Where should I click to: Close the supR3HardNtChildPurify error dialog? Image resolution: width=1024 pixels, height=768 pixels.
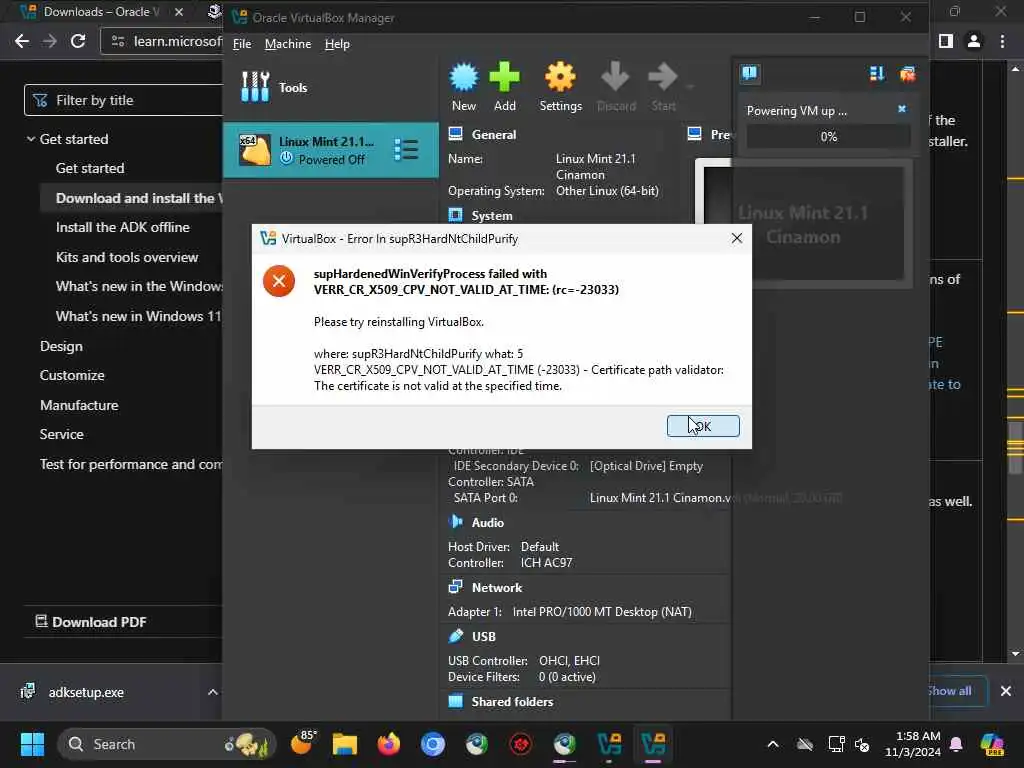click(737, 238)
